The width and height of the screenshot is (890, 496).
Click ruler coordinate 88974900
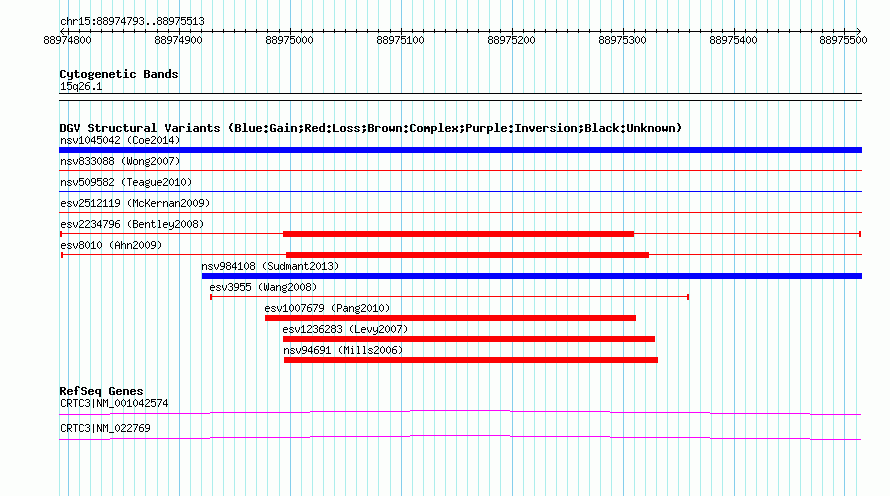178,40
